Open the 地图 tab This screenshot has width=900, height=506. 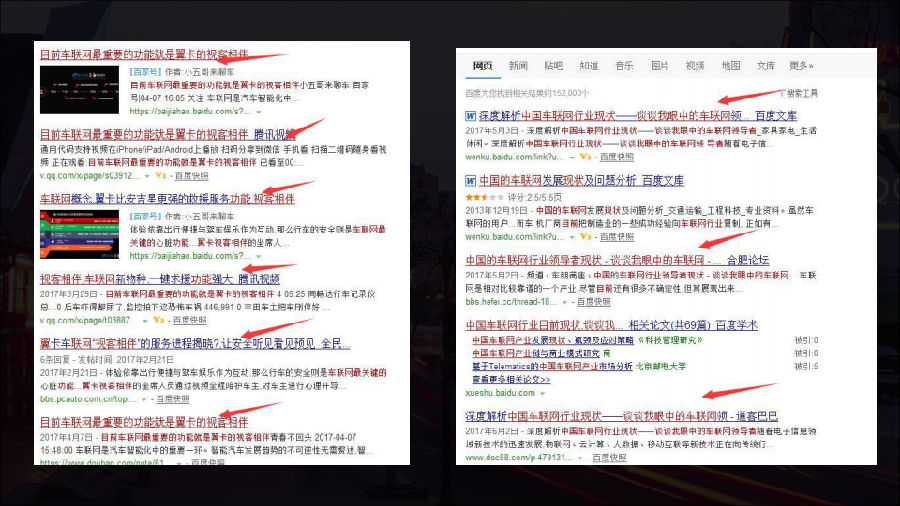[730, 66]
